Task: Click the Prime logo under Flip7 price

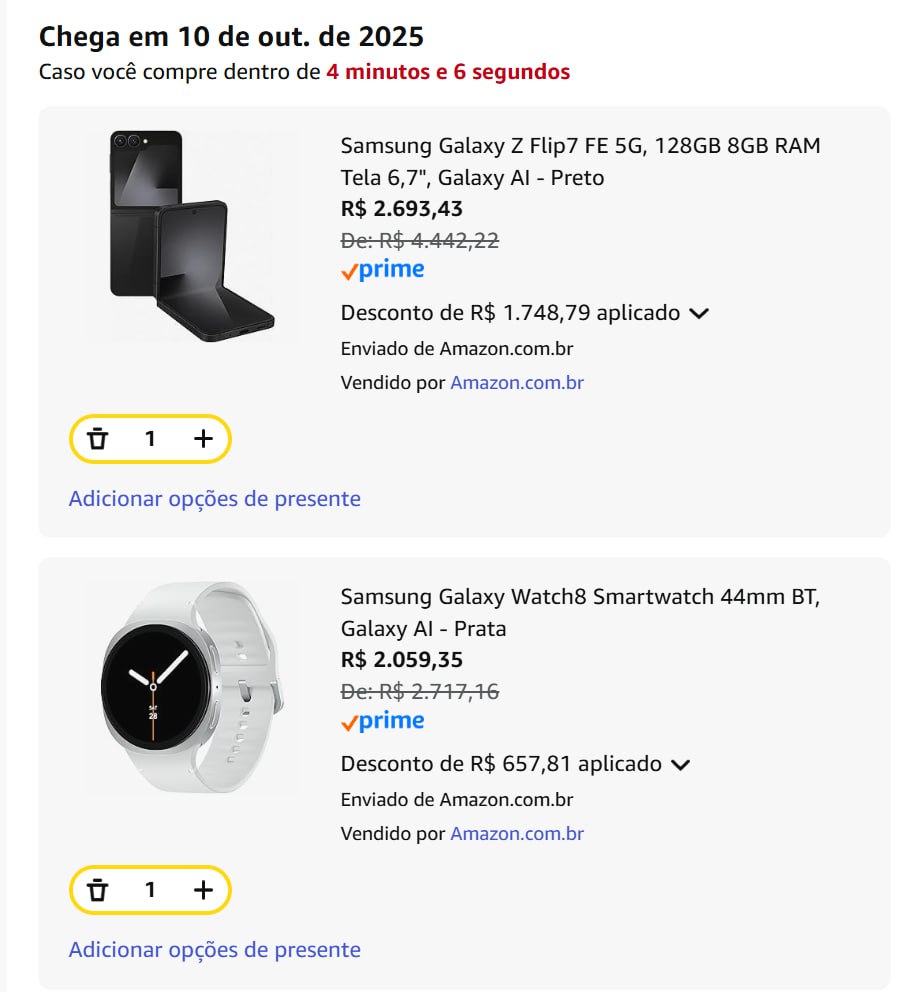Action: (382, 270)
